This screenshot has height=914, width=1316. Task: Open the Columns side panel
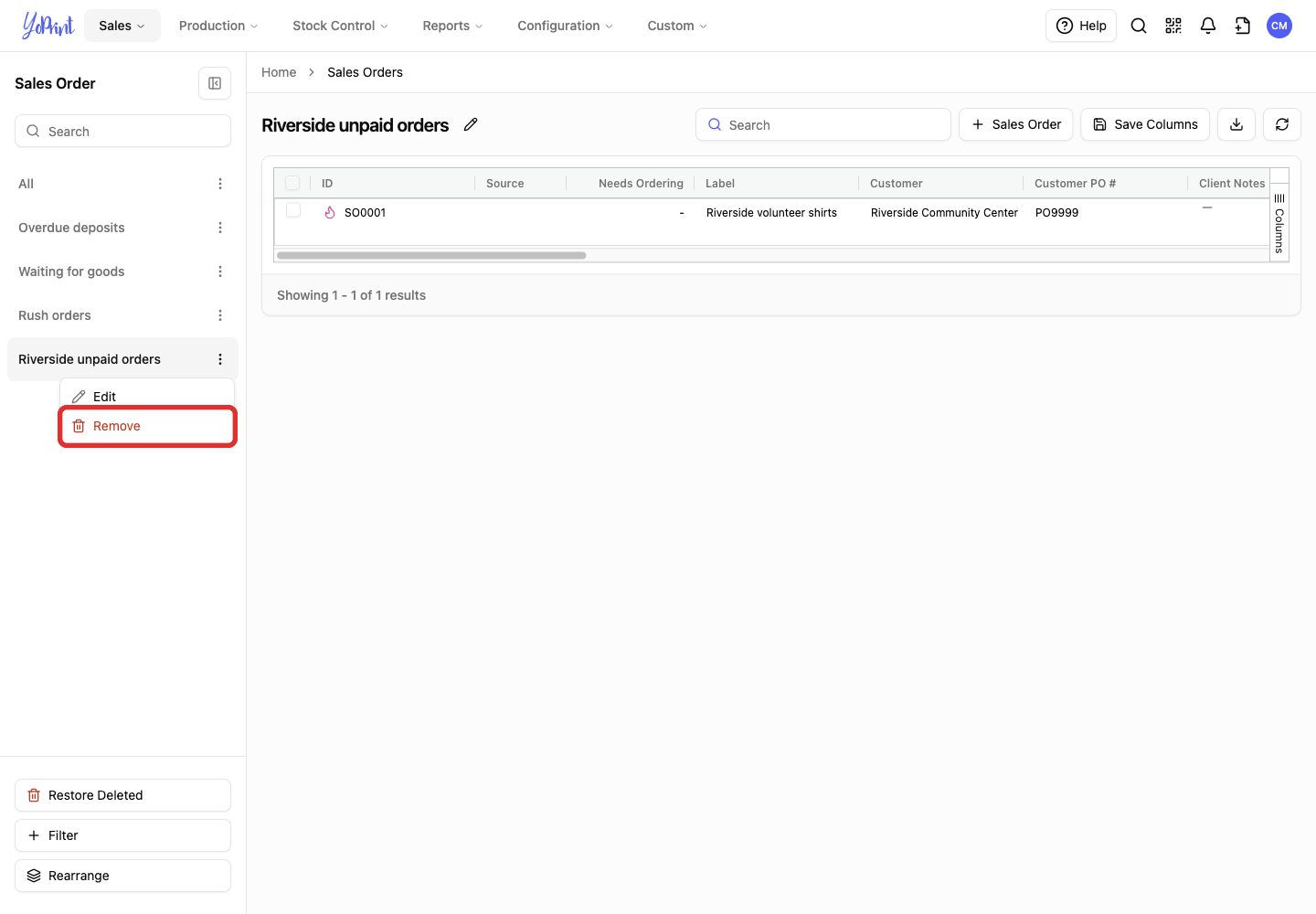[x=1279, y=223]
